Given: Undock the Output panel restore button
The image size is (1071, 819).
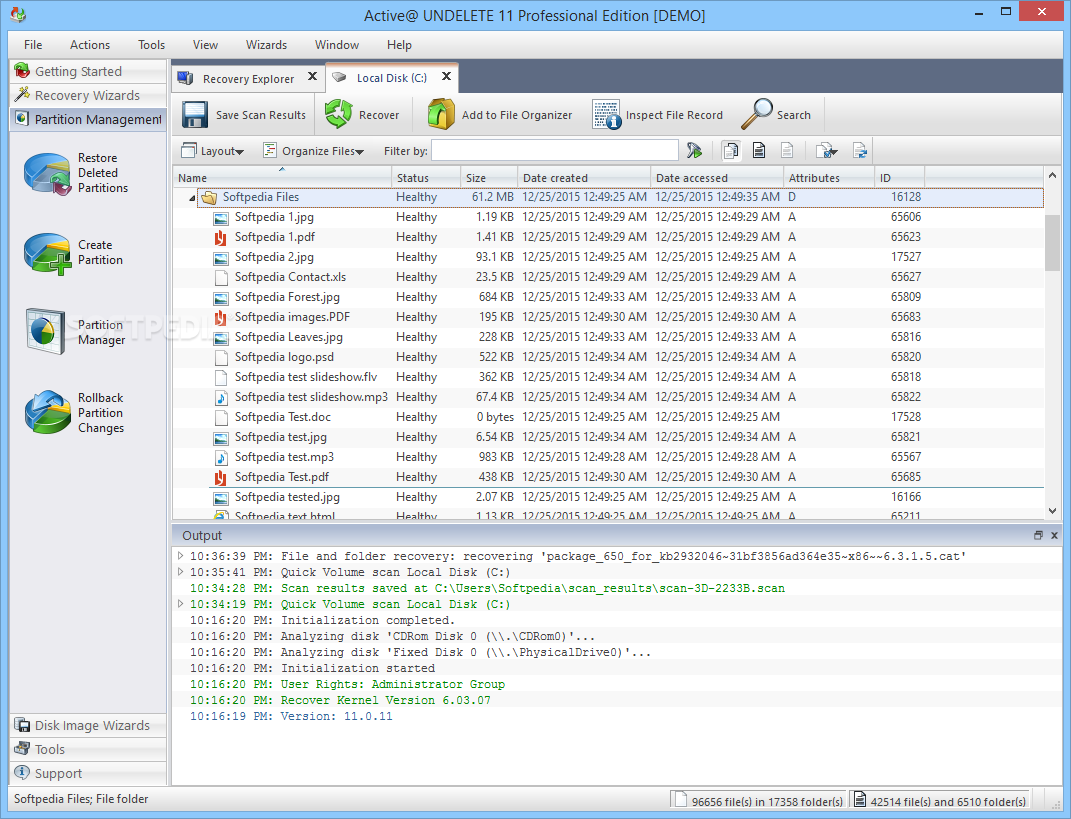Looking at the screenshot, I should coord(1038,536).
